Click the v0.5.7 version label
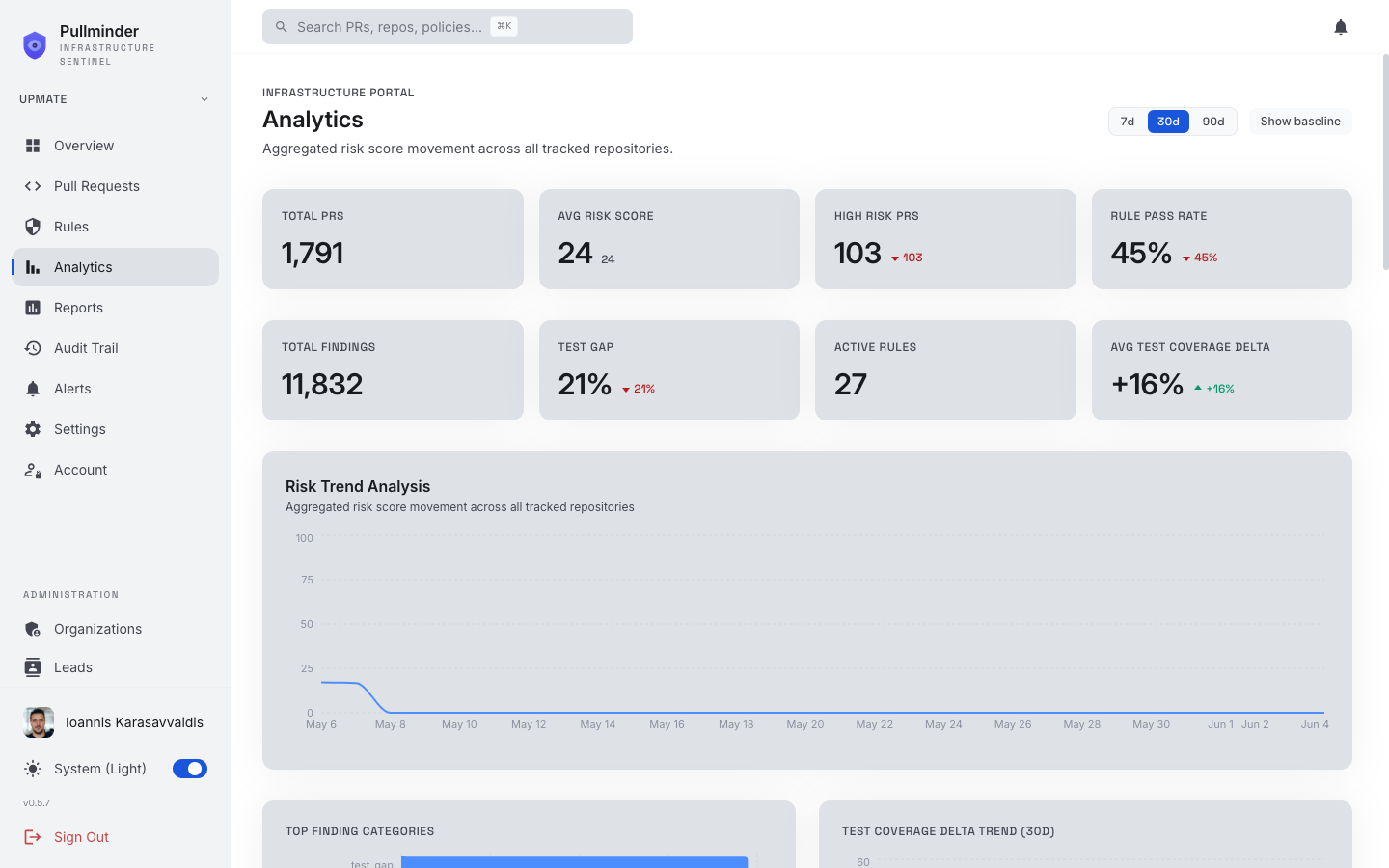 click(x=37, y=803)
